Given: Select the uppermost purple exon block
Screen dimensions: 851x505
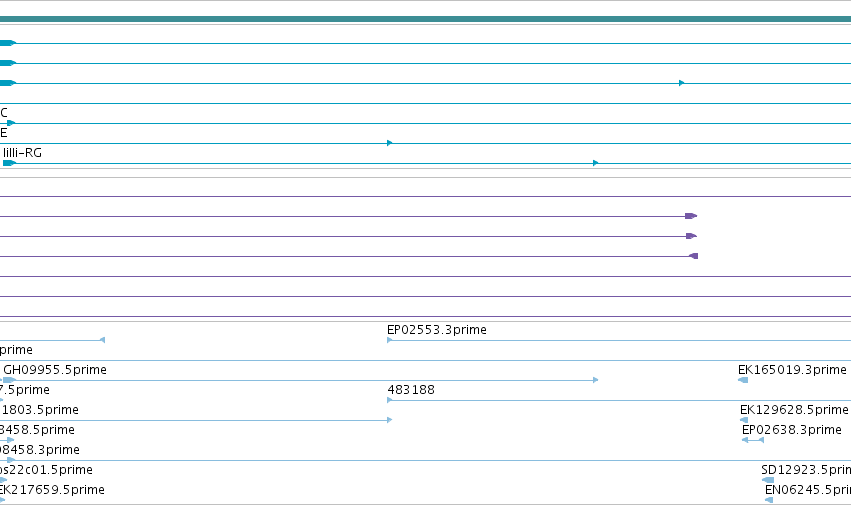Looking at the screenshot, I should pos(691,216).
